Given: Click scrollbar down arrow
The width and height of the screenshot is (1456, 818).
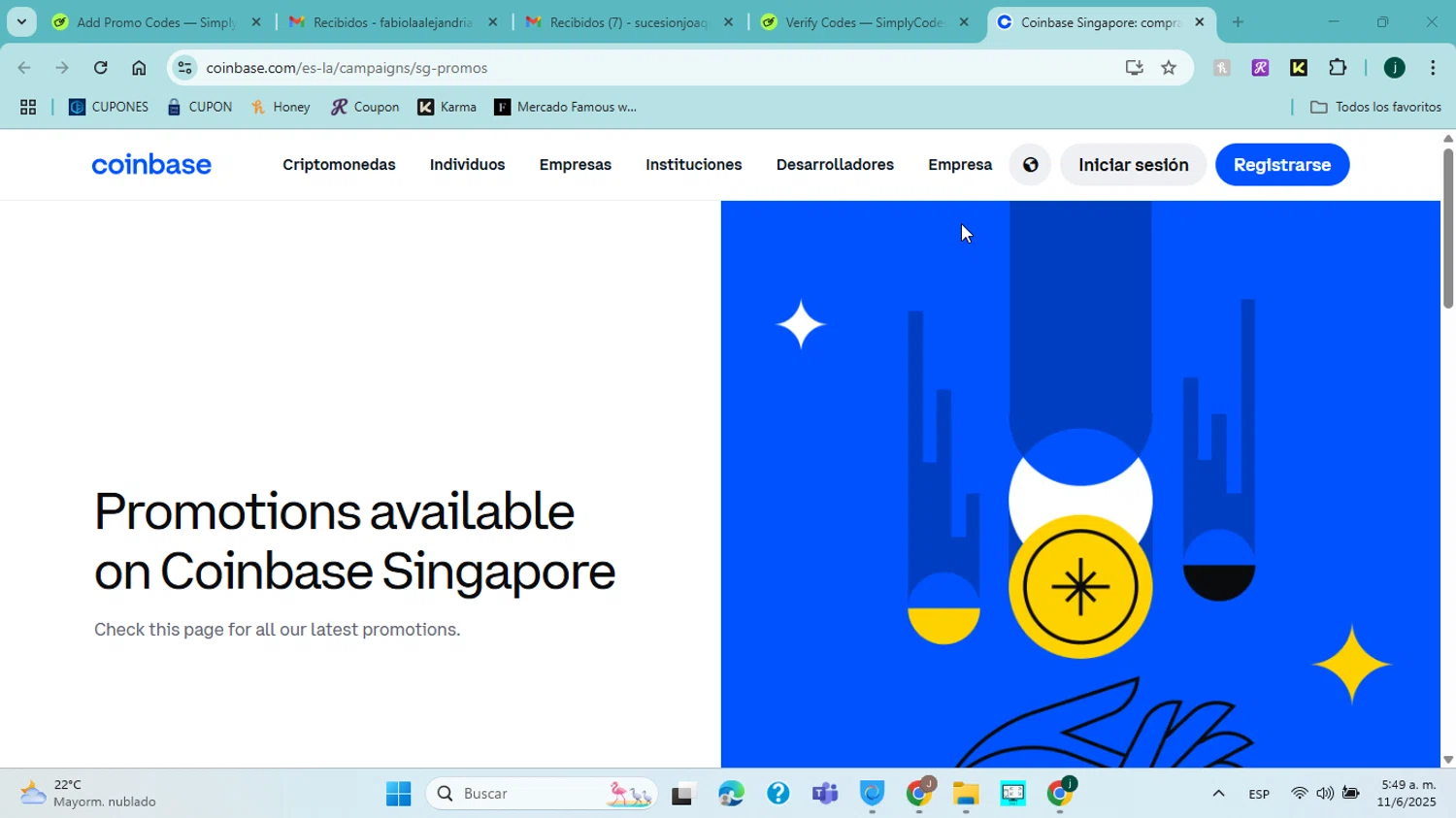Looking at the screenshot, I should (x=1448, y=761).
